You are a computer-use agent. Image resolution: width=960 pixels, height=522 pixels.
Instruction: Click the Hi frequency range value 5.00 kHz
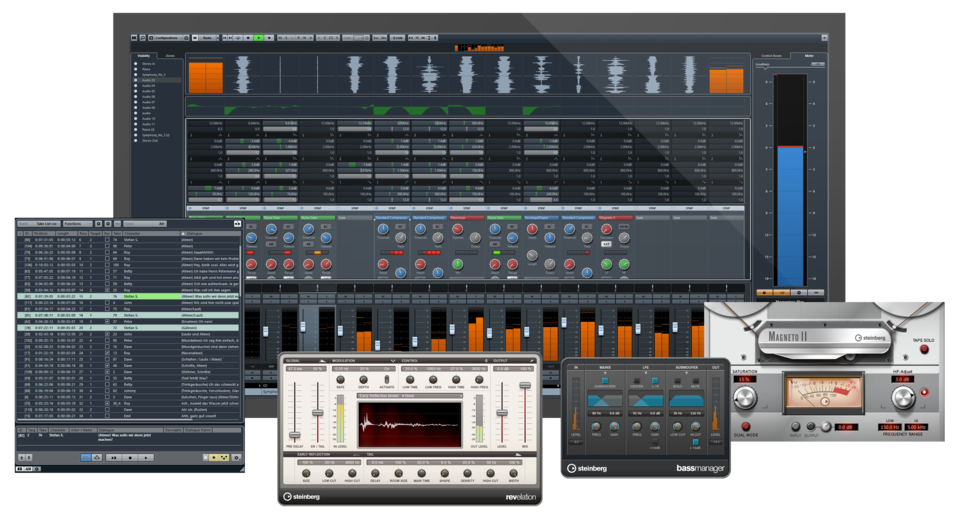917,427
